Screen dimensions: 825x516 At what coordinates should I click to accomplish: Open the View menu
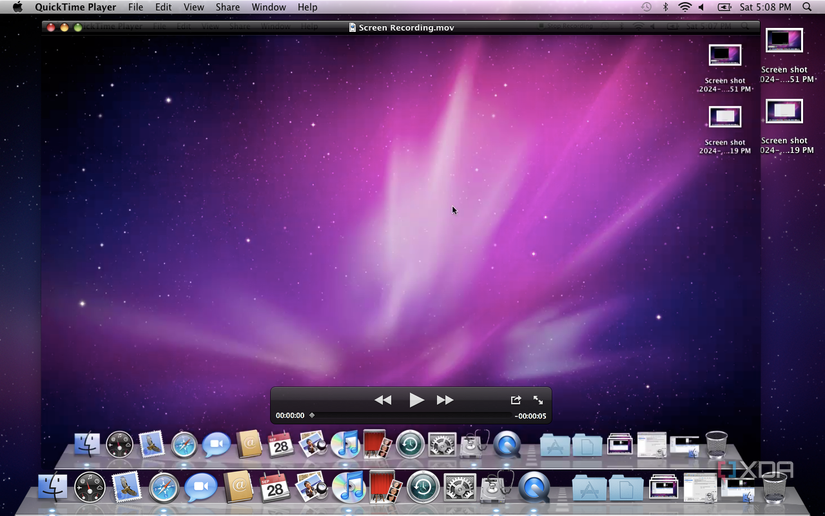click(193, 7)
